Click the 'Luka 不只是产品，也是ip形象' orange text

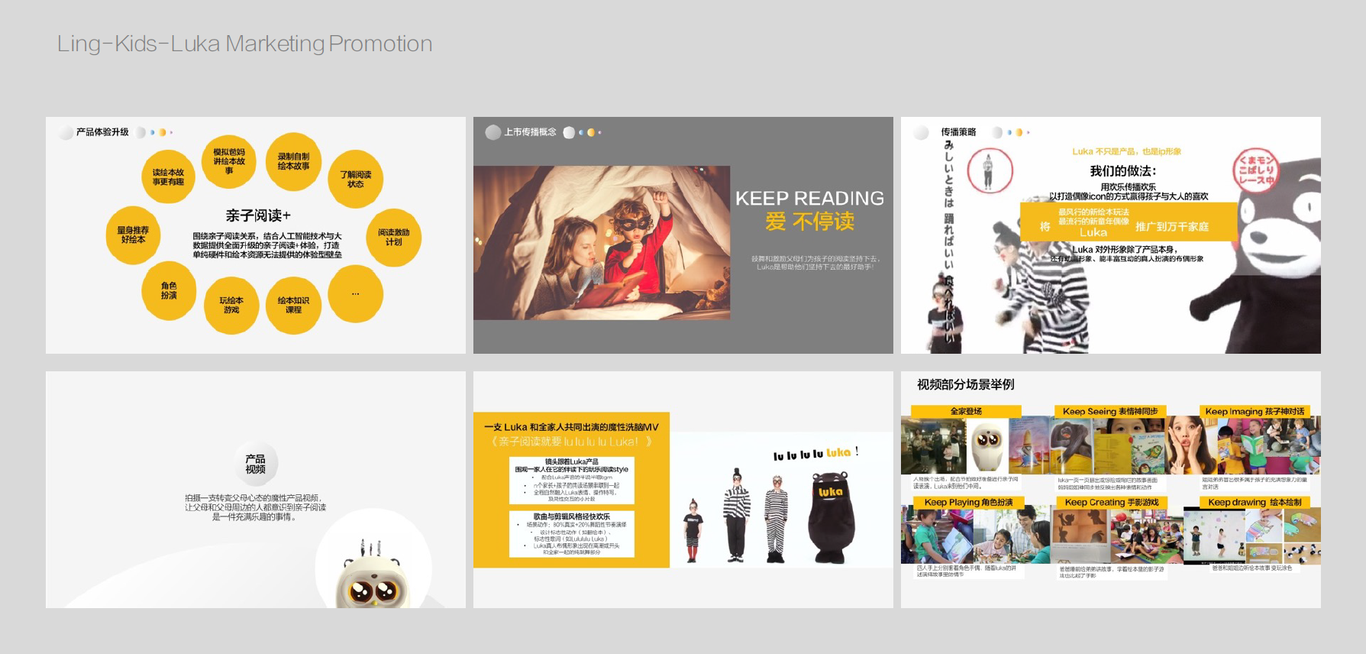[x=1126, y=152]
